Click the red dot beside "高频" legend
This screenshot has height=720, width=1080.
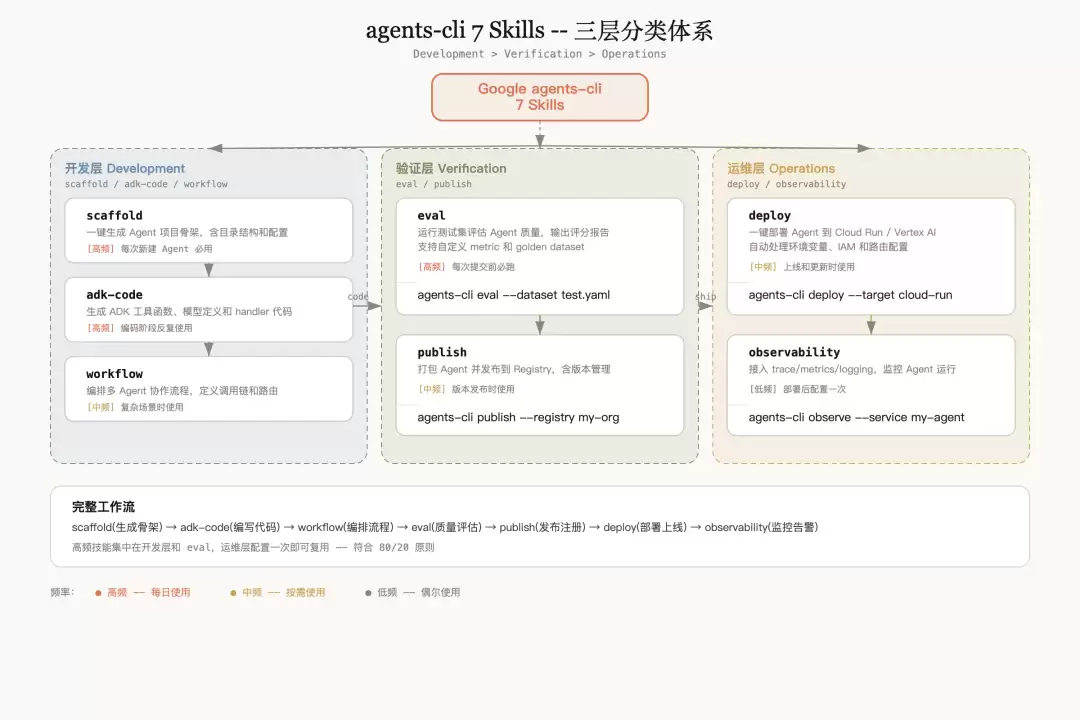click(98, 593)
